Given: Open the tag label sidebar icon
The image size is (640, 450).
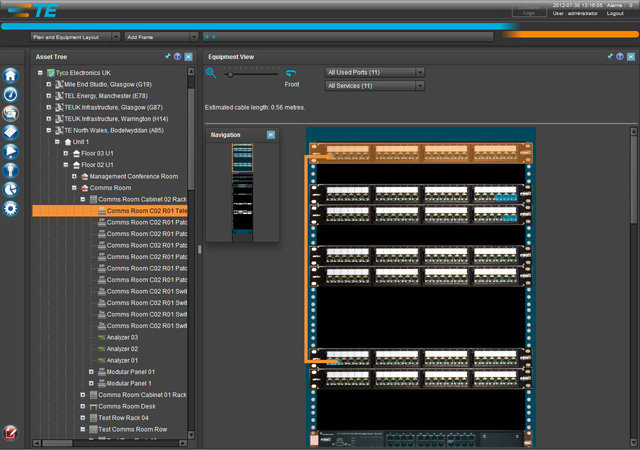Looking at the screenshot, I should click(x=11, y=132).
